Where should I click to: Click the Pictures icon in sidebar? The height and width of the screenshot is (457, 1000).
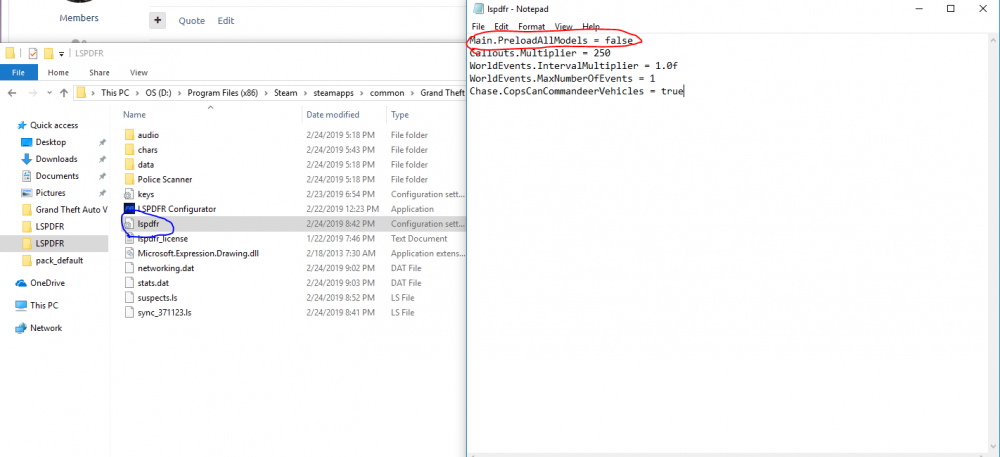(27, 192)
